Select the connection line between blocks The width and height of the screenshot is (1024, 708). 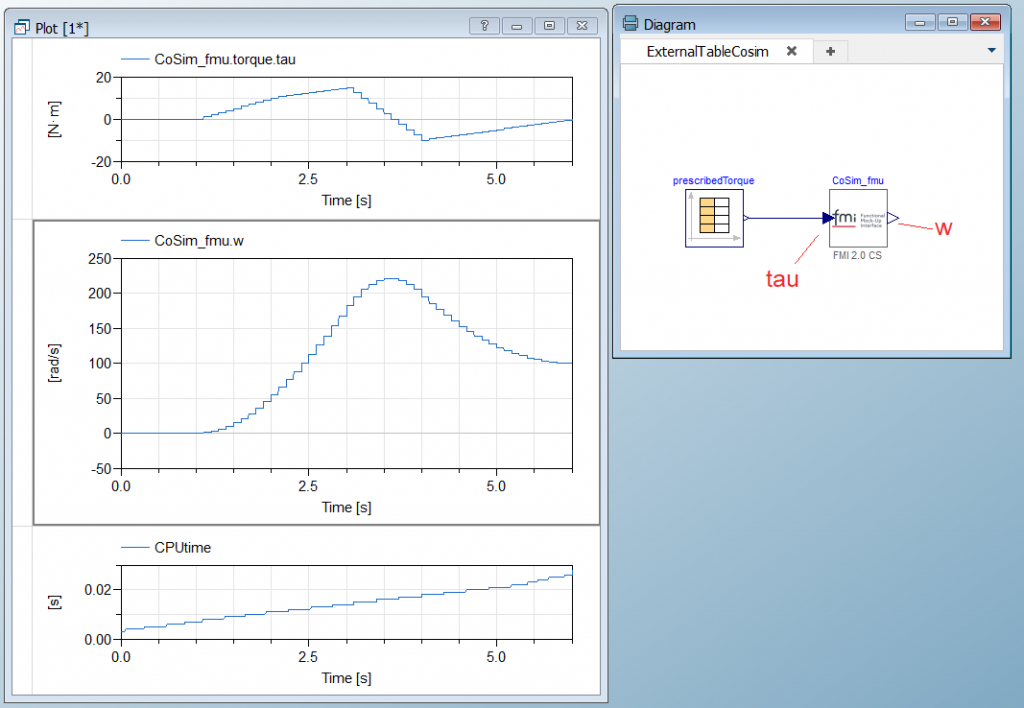click(786, 218)
